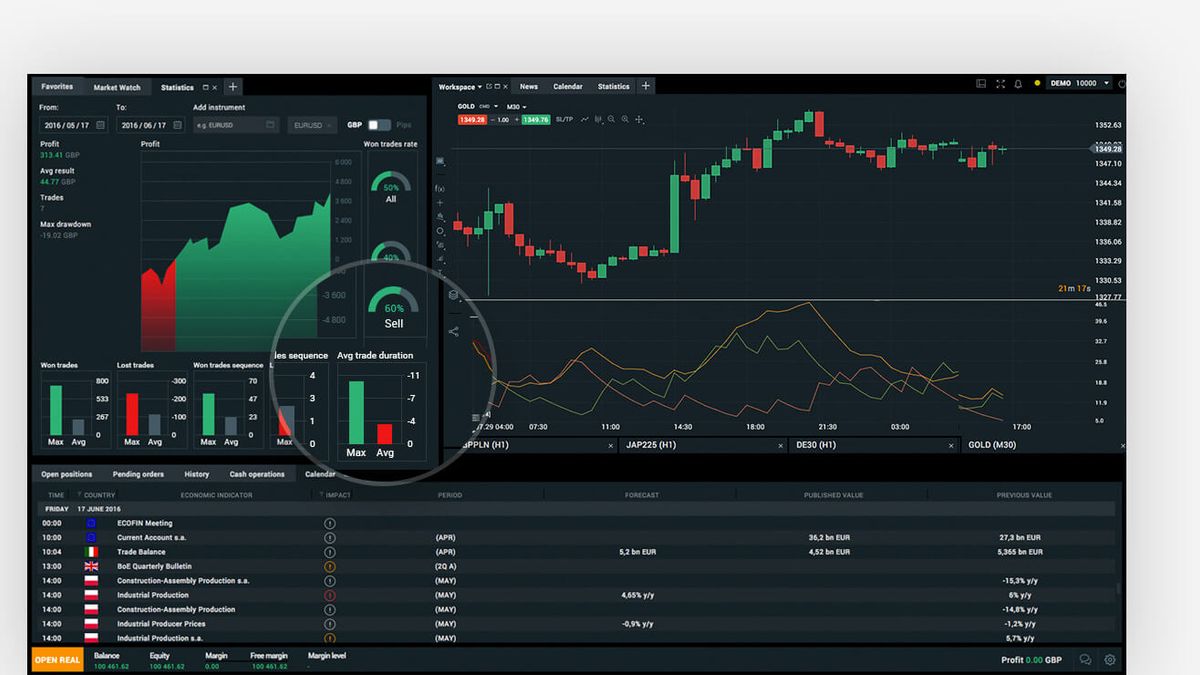1200x675 pixels.
Task: Click the fullscreen expand icon
Action: (x=1000, y=85)
